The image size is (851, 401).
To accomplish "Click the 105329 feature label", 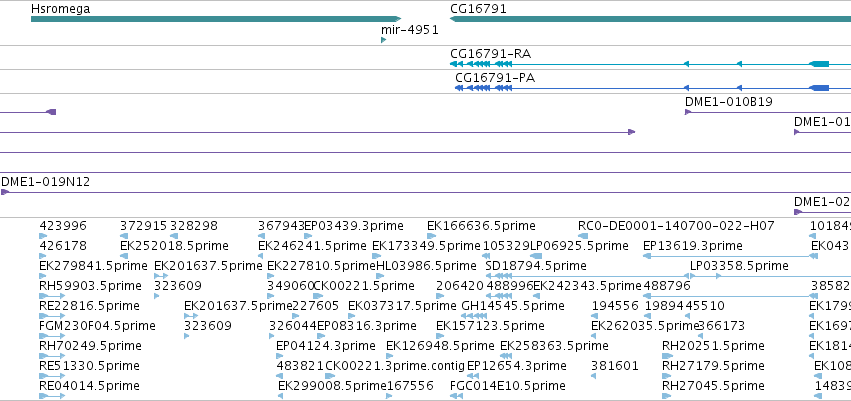I will (x=506, y=245).
